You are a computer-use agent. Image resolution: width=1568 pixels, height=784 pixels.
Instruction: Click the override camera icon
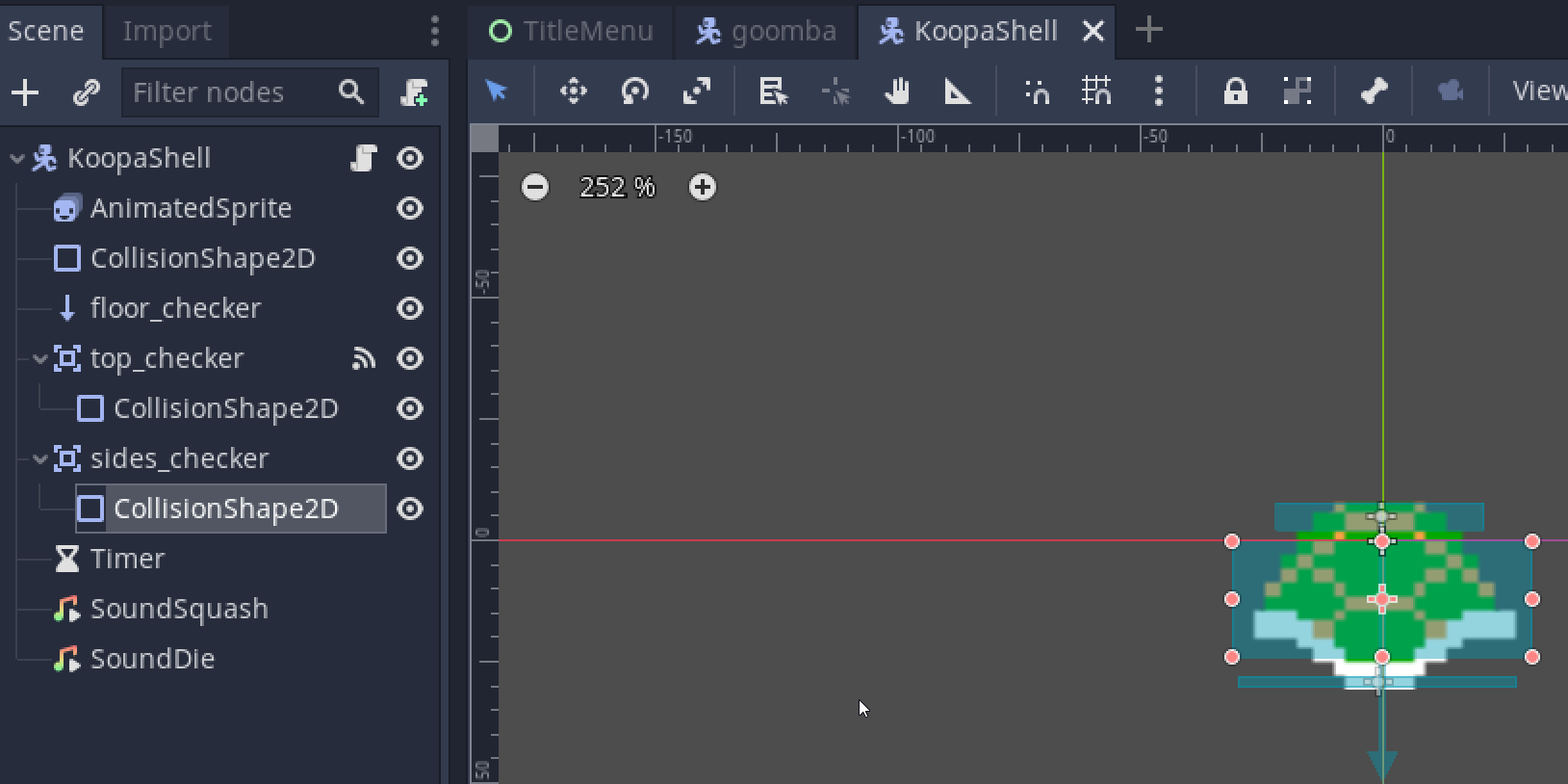pos(1450,91)
